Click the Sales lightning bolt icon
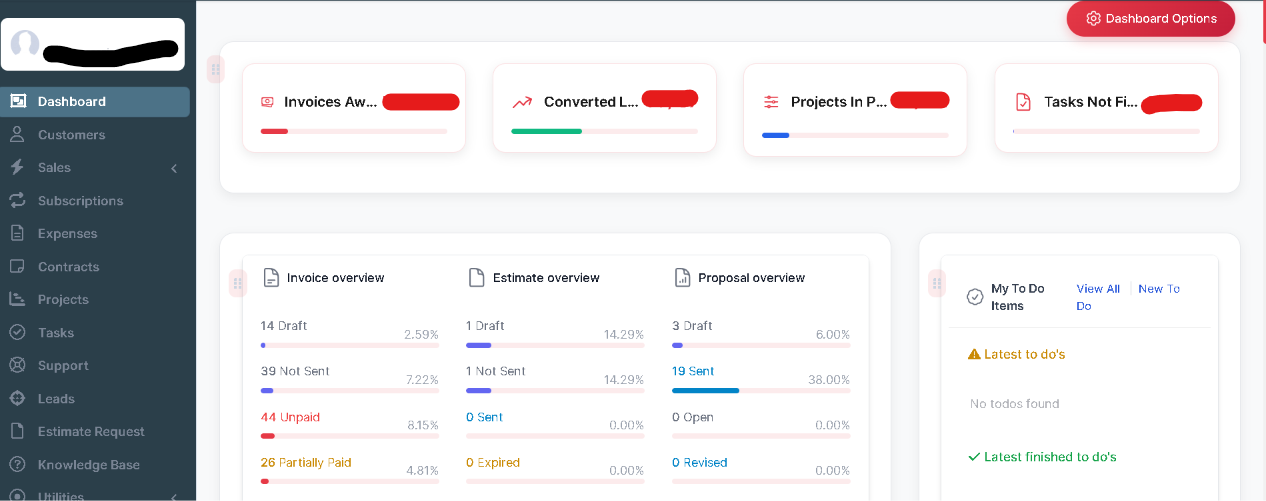The width and height of the screenshot is (1266, 501). [17, 167]
